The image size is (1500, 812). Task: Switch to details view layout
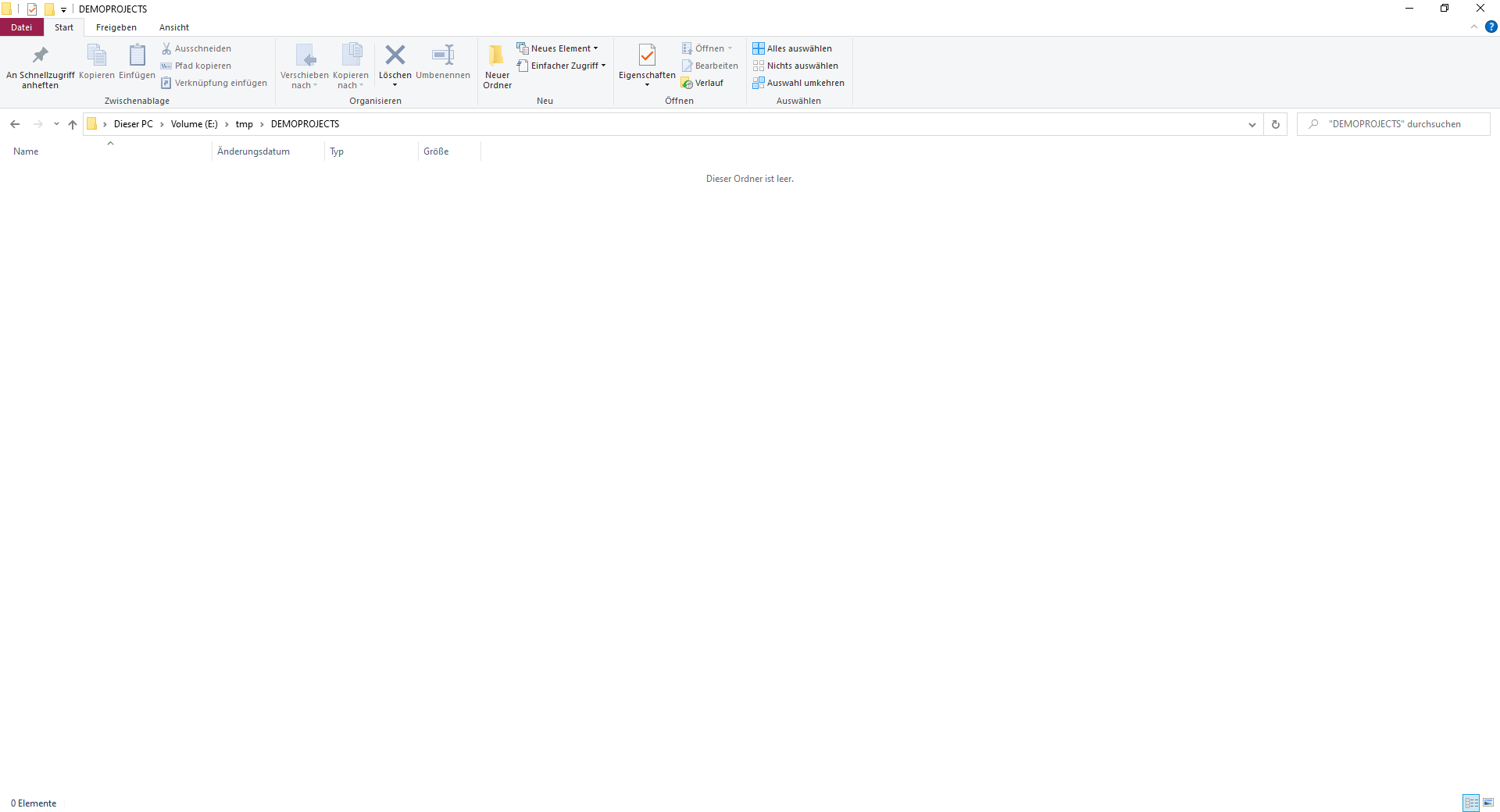[x=1471, y=803]
